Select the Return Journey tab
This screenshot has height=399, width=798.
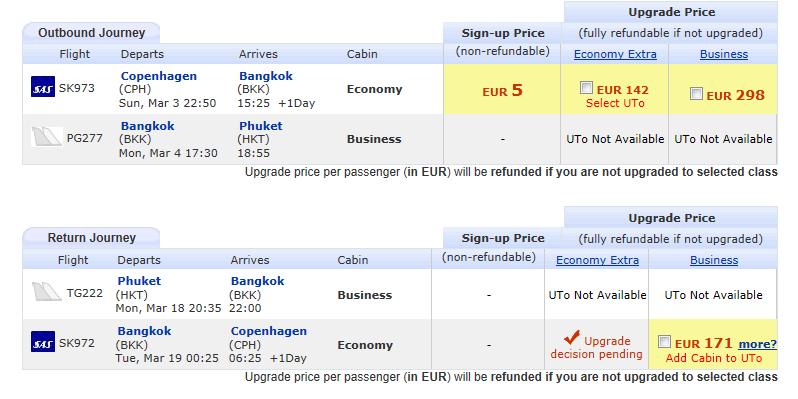[x=92, y=238]
